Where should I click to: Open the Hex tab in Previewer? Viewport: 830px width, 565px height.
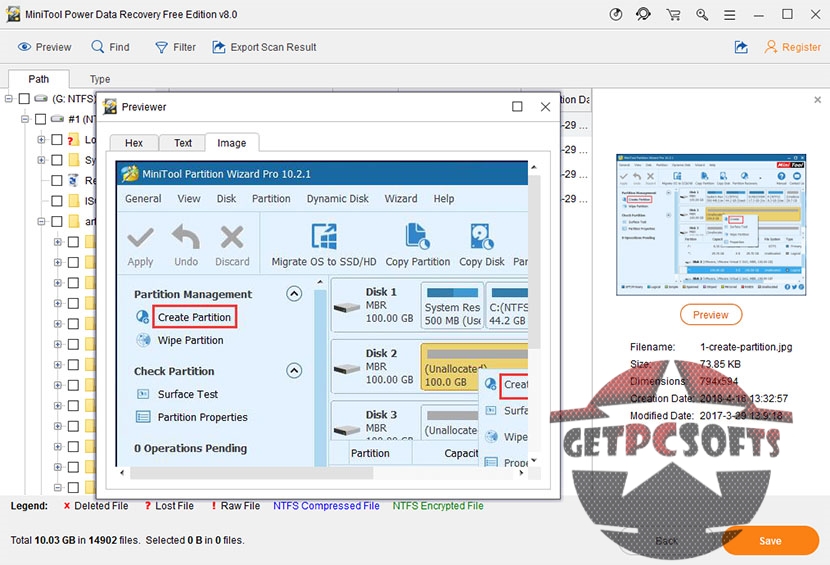tap(134, 143)
